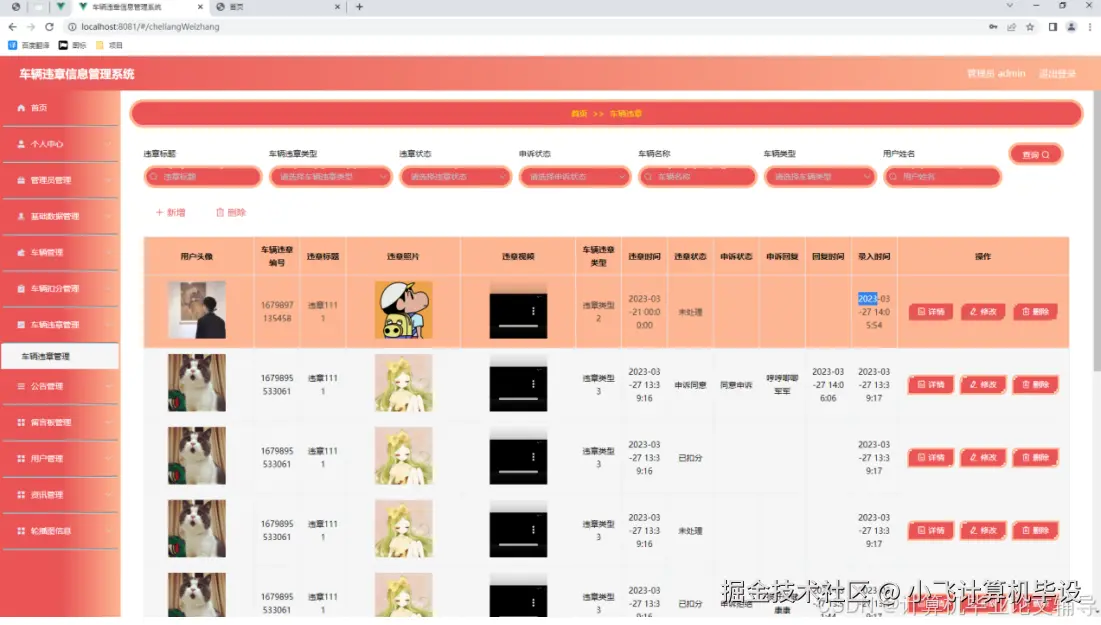Click the video progress bar in 申诉同意 row
The height and width of the screenshot is (625, 1101).
coord(518,399)
